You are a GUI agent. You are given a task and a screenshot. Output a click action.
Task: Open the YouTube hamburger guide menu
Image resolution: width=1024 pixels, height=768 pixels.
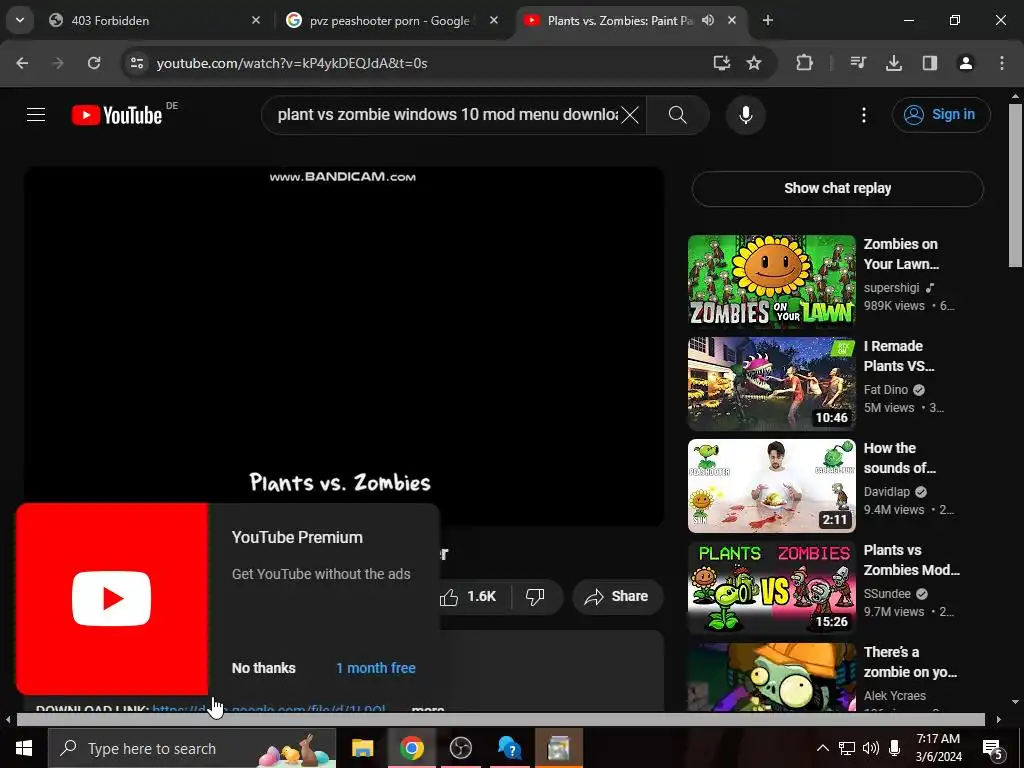coord(36,115)
